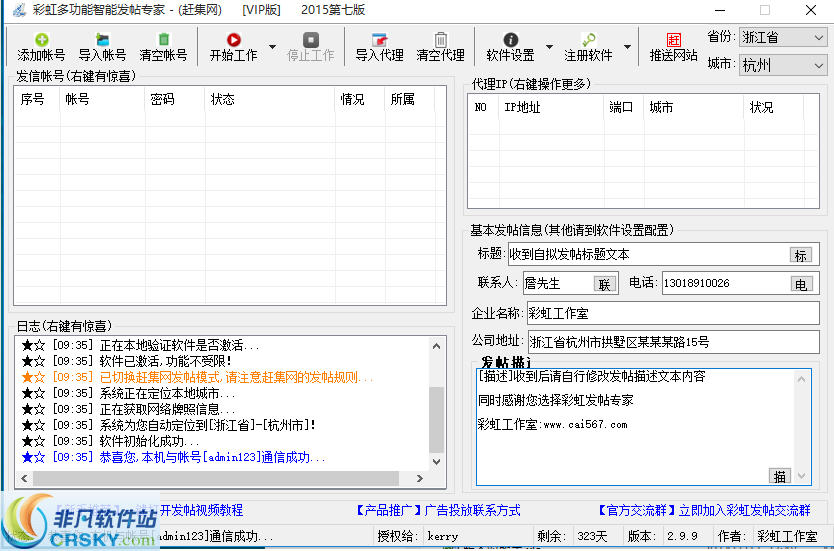
Task: Click the 状况 column header
Action: 773,107
